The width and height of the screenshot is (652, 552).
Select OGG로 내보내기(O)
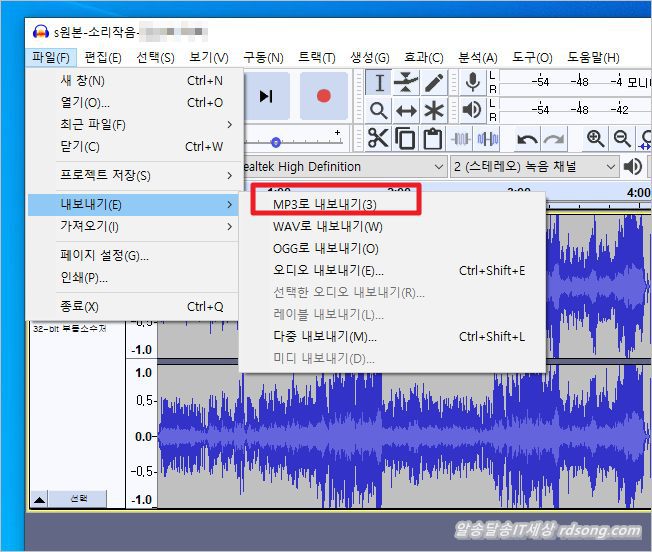[x=392, y=249]
